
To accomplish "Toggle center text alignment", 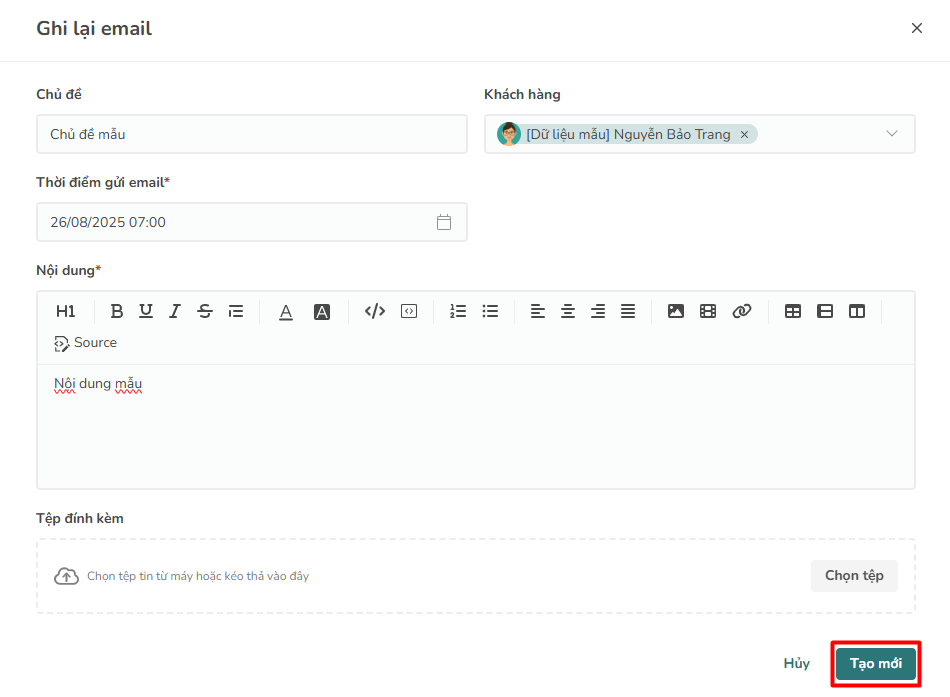I will click(568, 311).
